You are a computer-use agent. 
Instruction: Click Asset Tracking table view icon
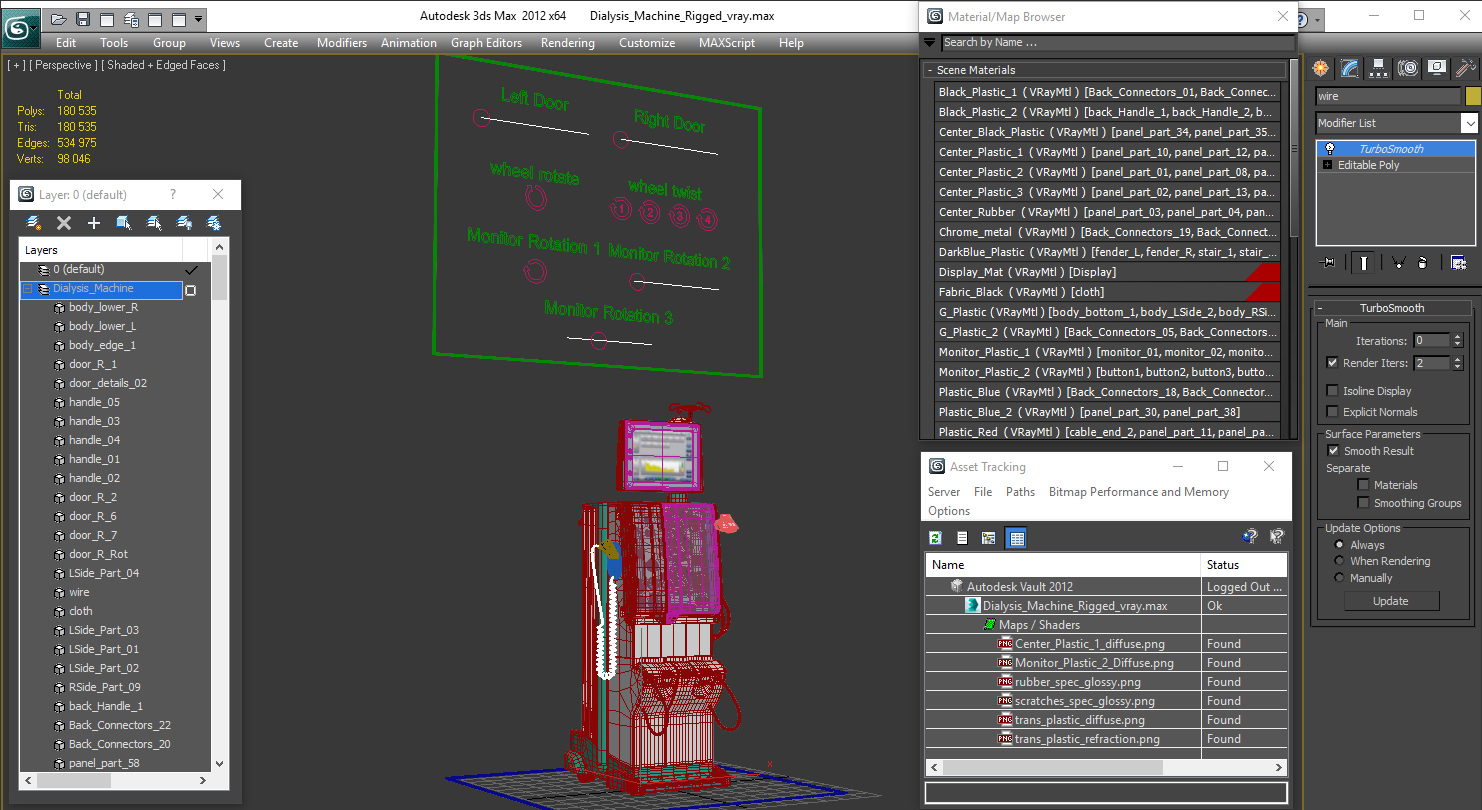click(1016, 538)
